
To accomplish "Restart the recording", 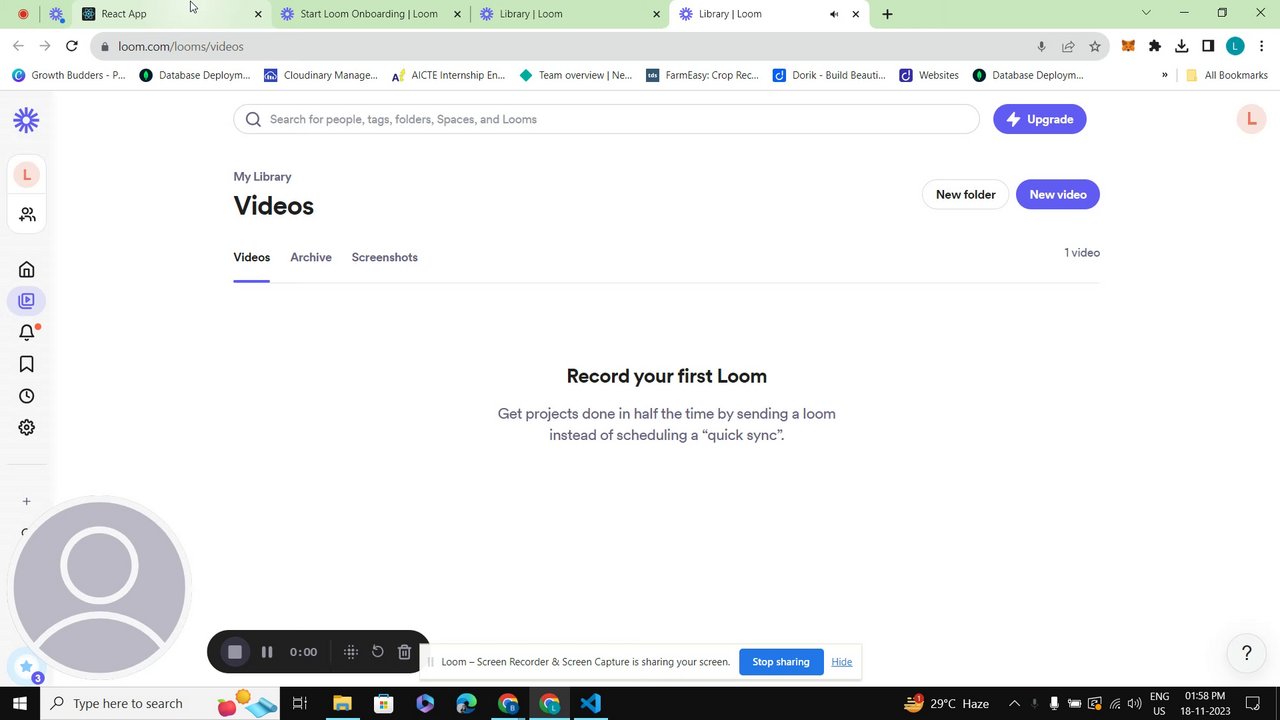I will 378,652.
